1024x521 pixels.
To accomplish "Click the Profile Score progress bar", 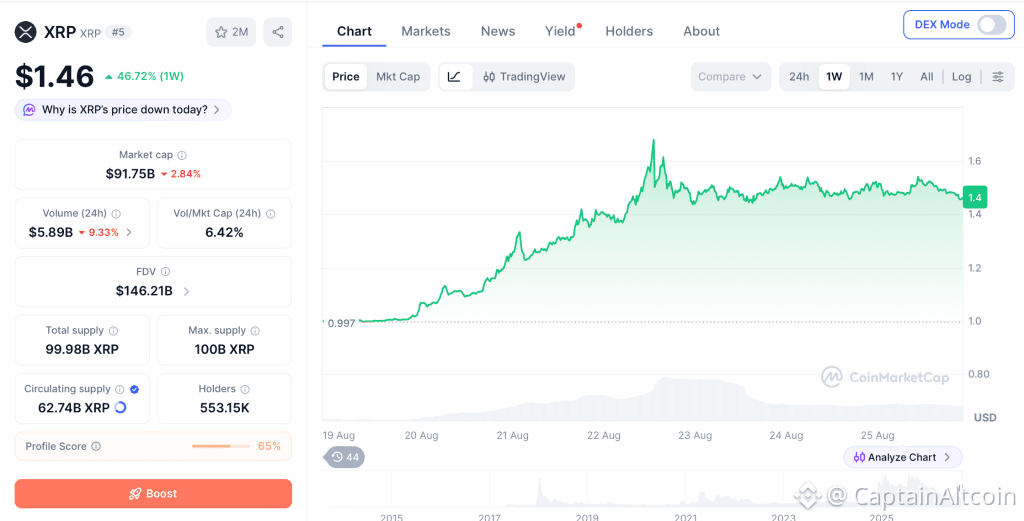I will (x=221, y=447).
